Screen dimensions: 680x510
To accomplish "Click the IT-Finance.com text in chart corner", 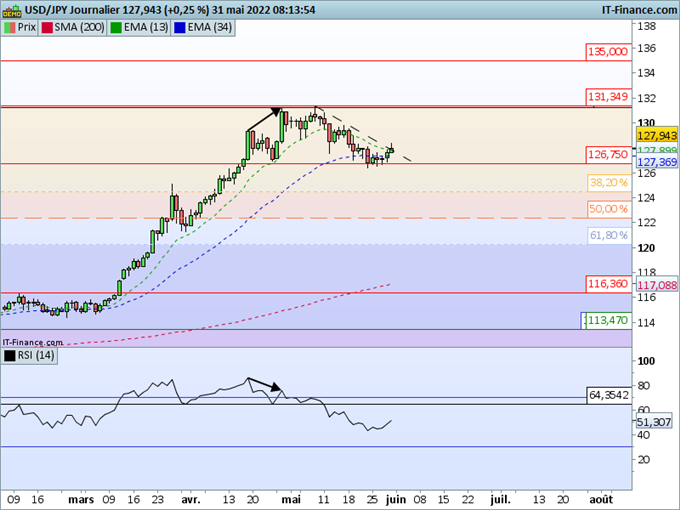I will coord(33,343).
